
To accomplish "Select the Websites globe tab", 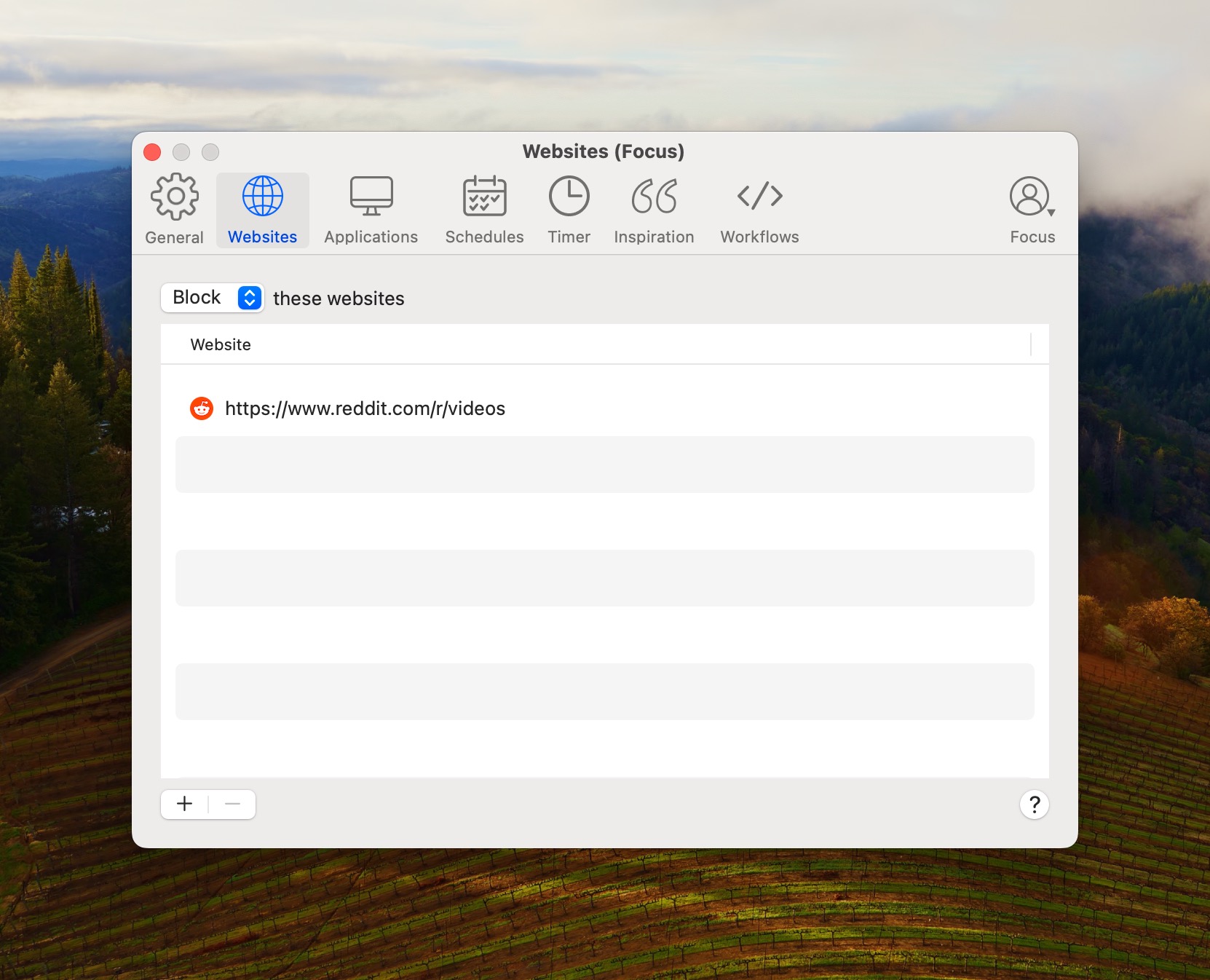I will (262, 210).
